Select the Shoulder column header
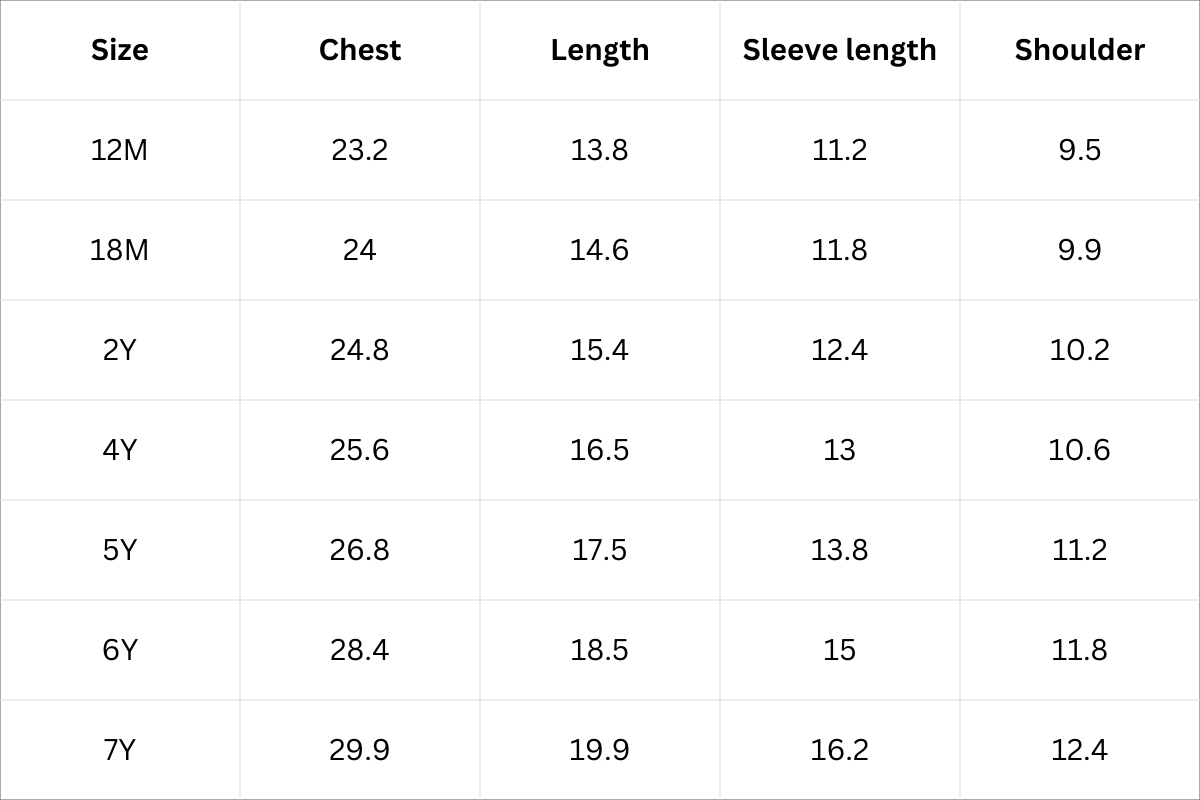 point(1080,50)
